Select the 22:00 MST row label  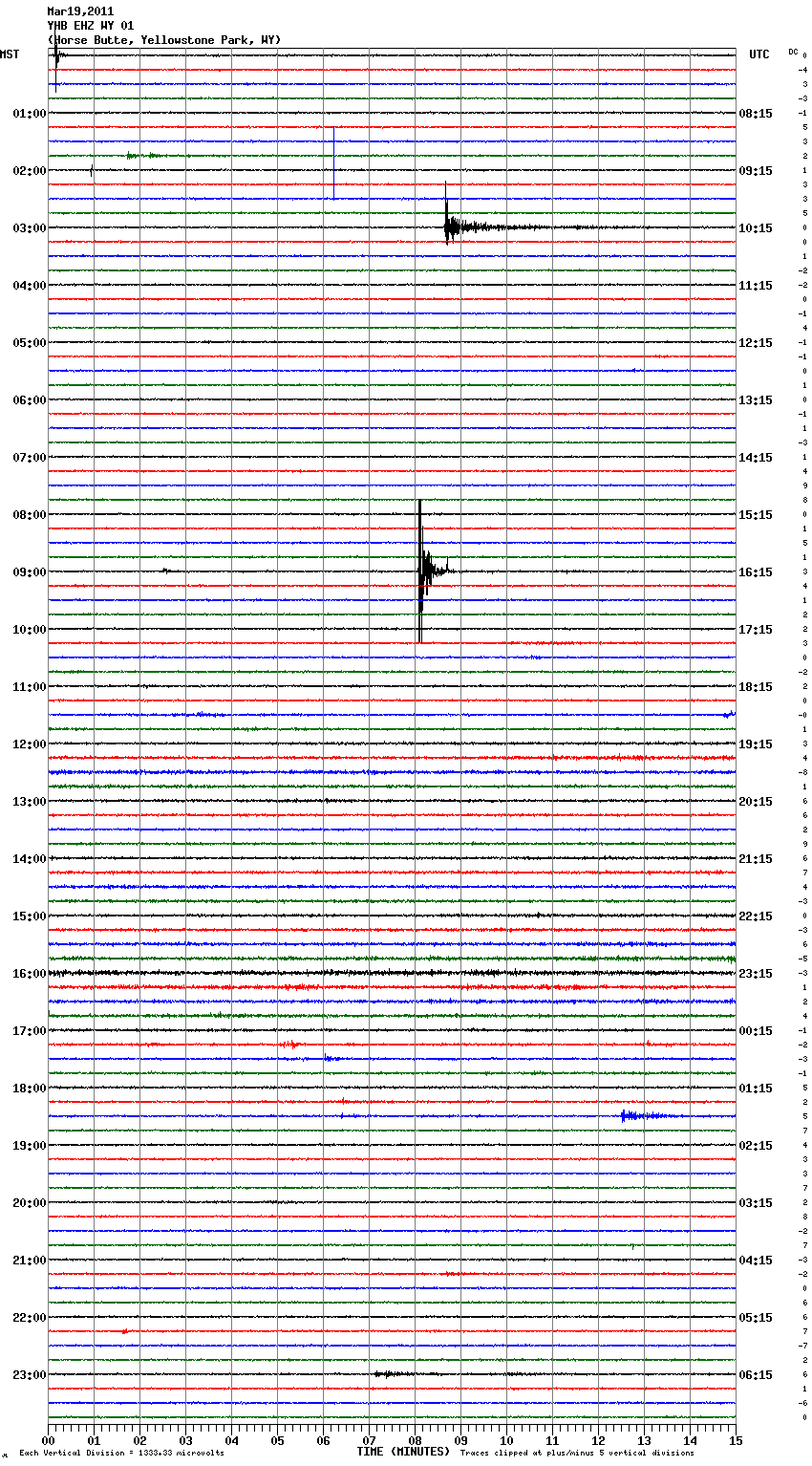coord(30,1318)
